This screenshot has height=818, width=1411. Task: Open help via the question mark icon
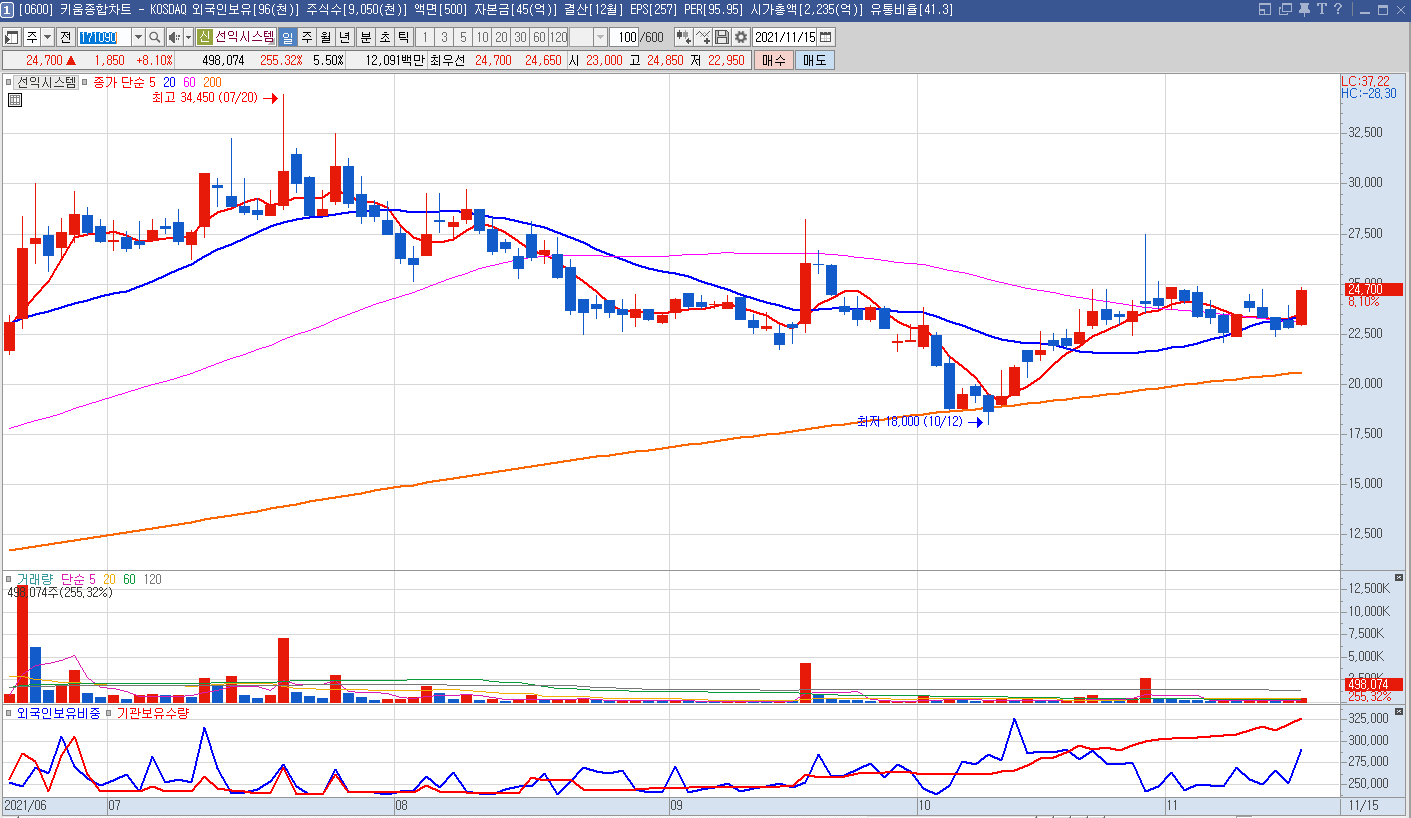[x=1338, y=9]
